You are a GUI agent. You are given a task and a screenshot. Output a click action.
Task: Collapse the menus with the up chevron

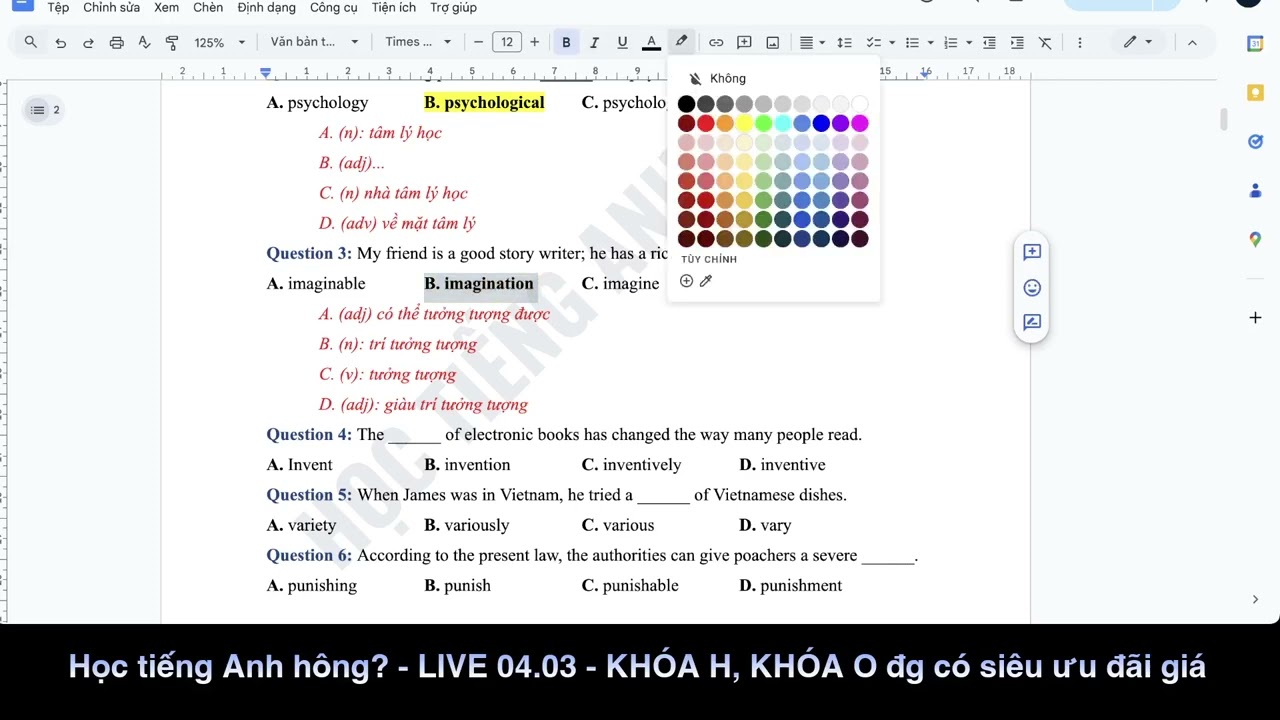click(1192, 42)
